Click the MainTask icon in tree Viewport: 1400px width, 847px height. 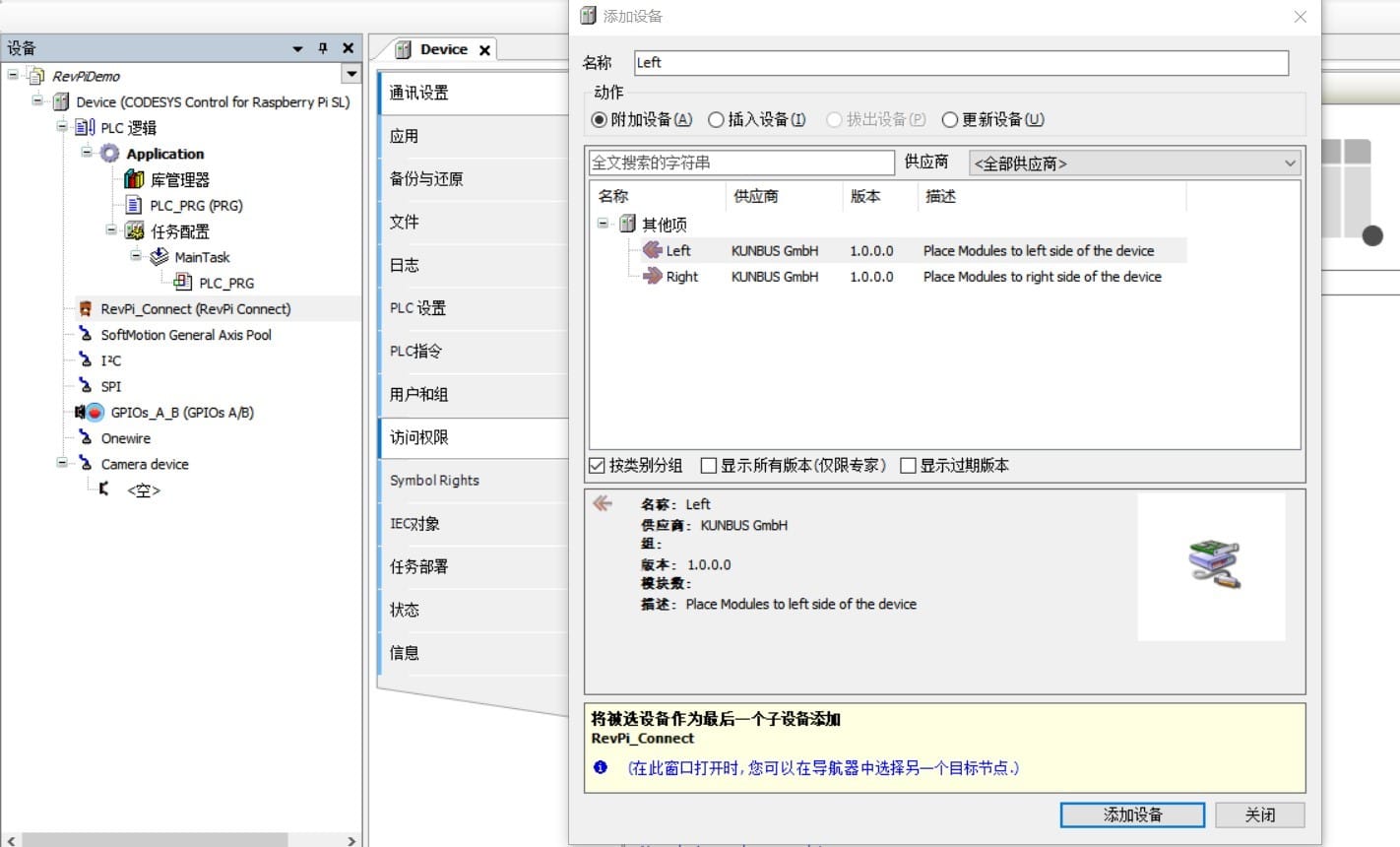(x=159, y=257)
